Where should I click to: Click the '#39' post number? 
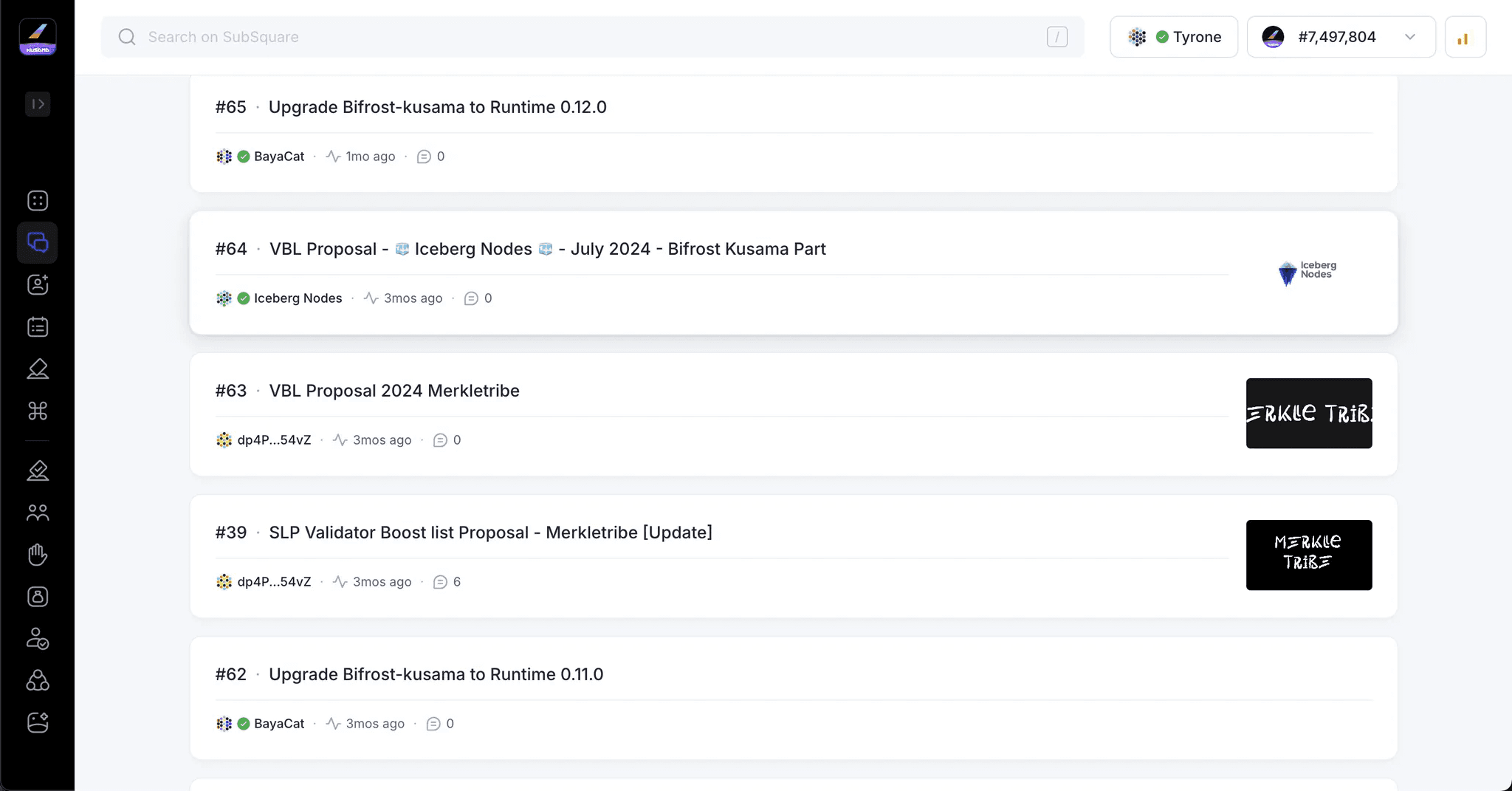[231, 533]
